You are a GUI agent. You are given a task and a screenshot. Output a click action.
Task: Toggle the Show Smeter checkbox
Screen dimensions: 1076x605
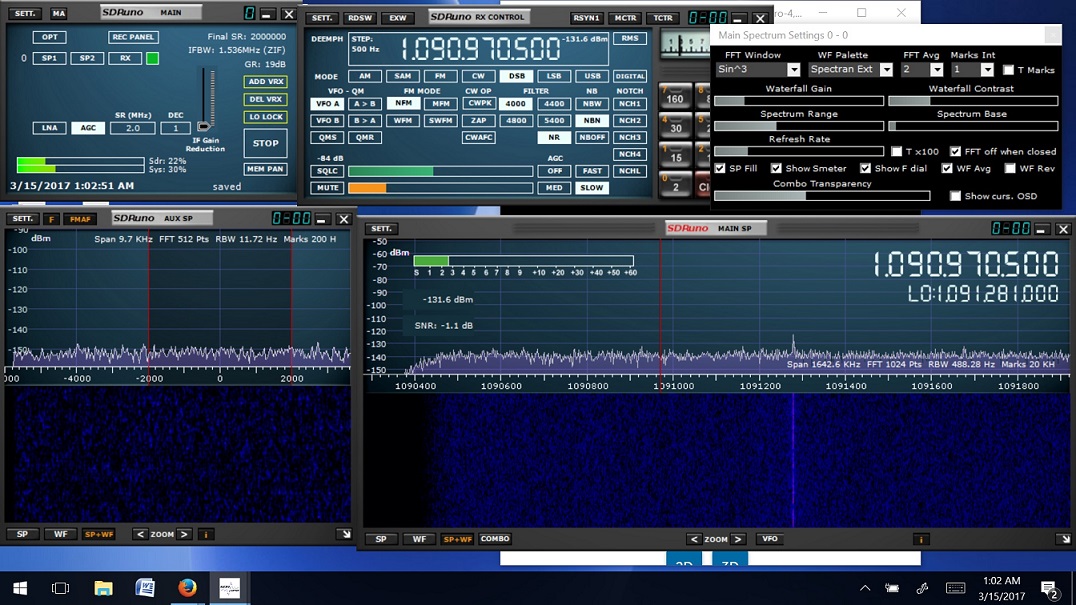(776, 168)
